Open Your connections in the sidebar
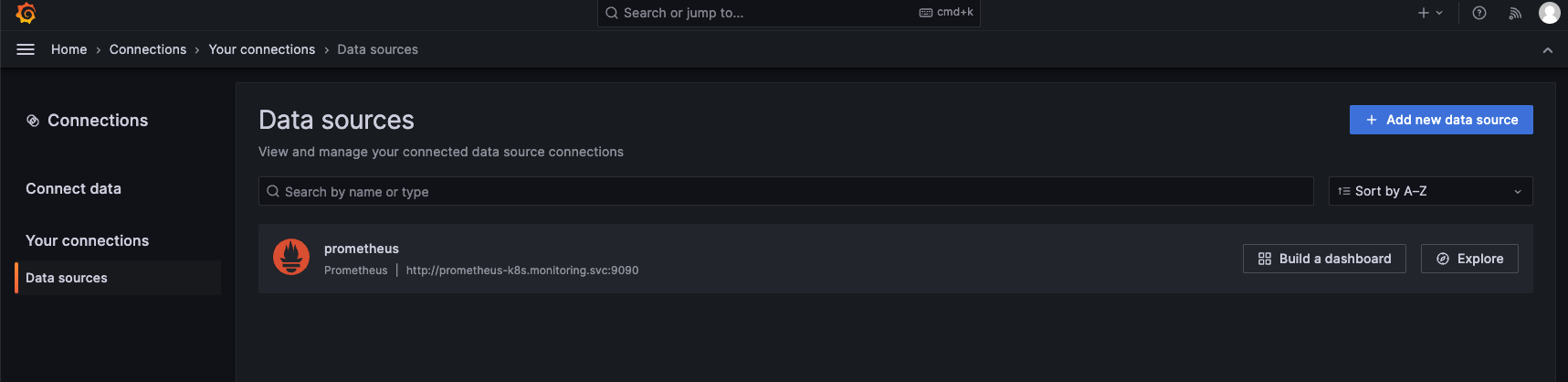 click(x=87, y=240)
